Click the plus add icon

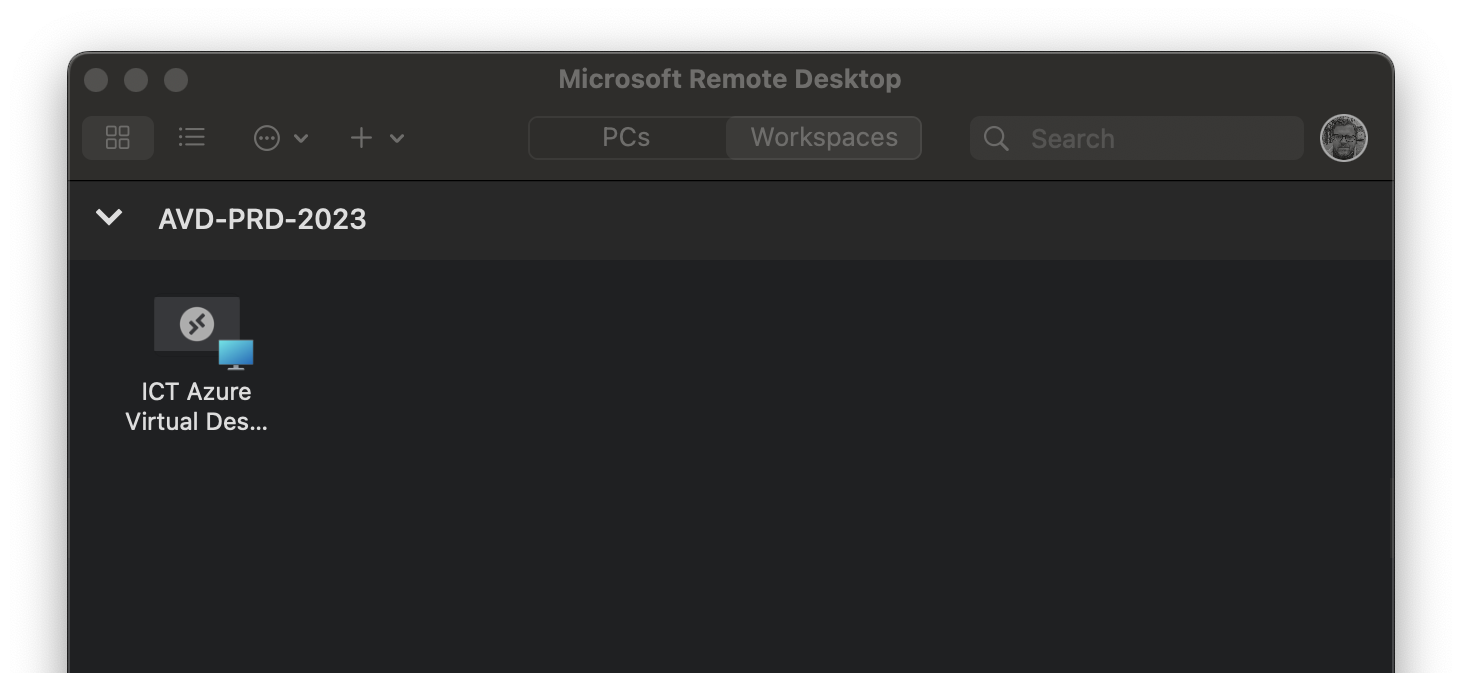tap(361, 138)
